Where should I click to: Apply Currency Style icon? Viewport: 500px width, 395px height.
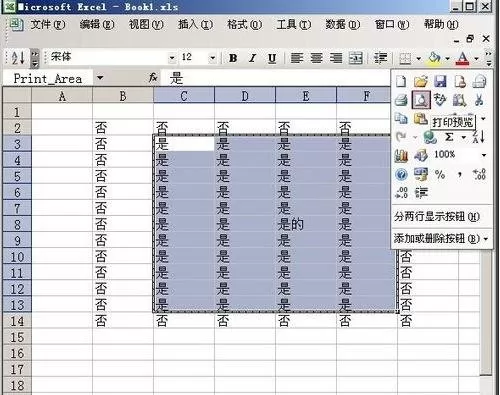point(421,174)
